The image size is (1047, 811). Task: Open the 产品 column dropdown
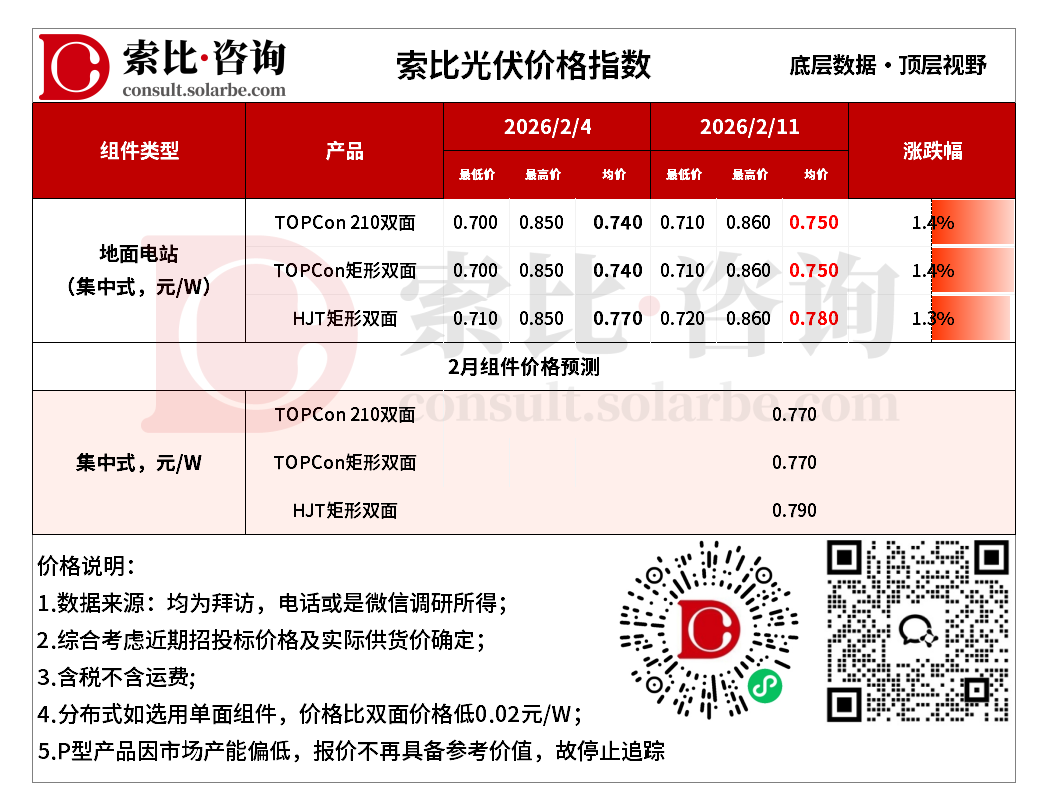[344, 150]
